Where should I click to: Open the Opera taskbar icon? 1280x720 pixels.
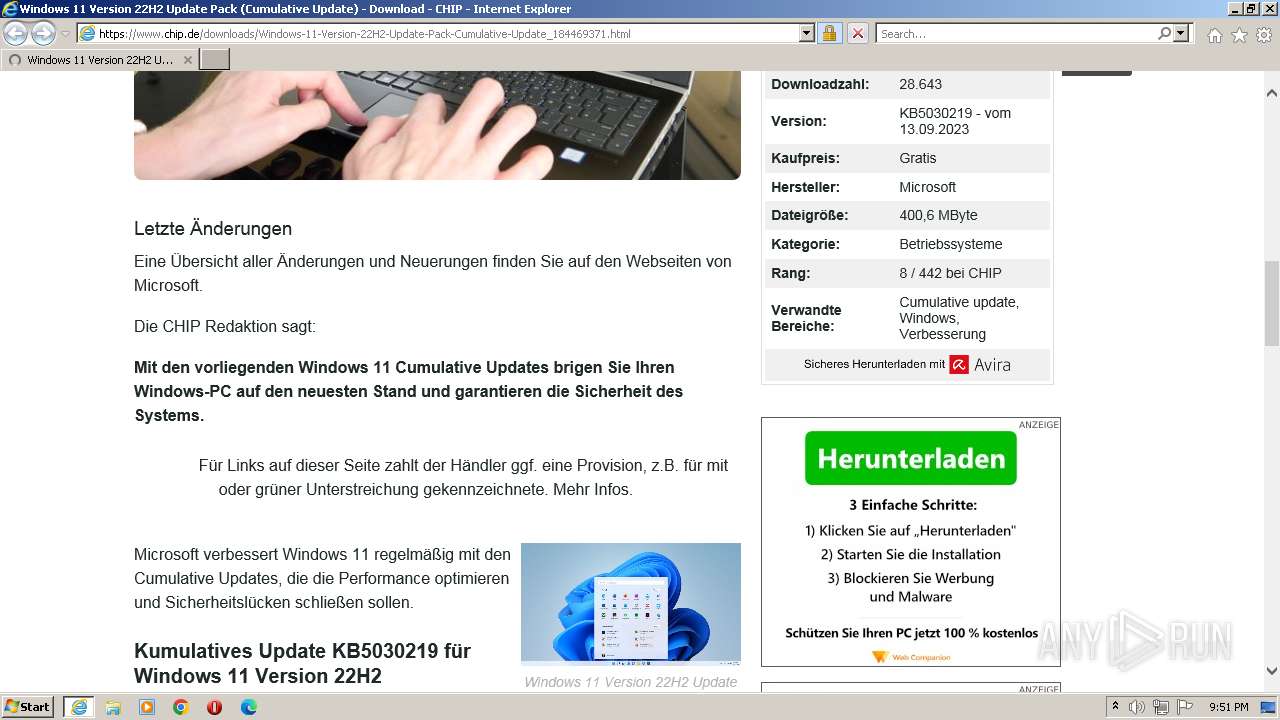click(x=214, y=707)
